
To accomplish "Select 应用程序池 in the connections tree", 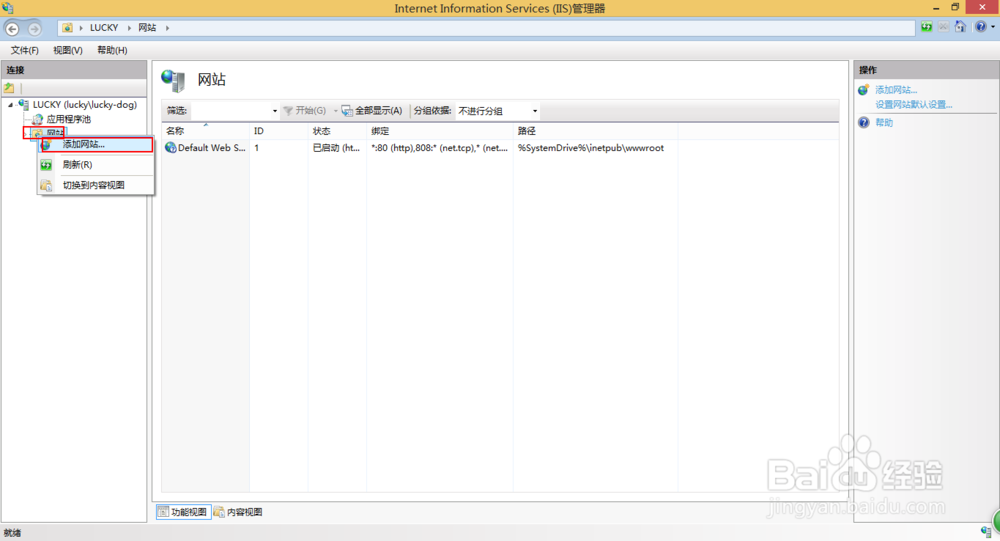I will click(68, 119).
